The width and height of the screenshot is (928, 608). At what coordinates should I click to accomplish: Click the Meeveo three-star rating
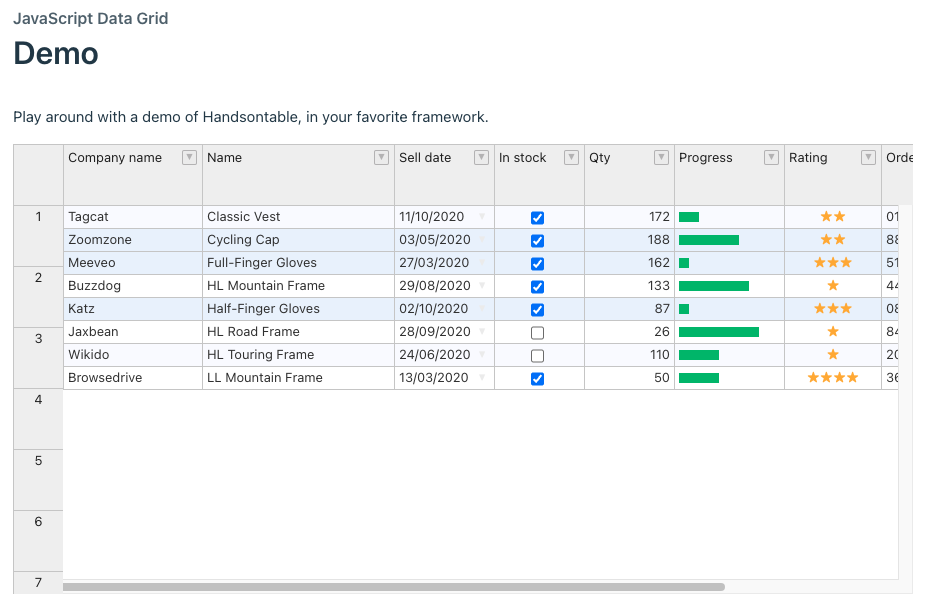tap(833, 262)
